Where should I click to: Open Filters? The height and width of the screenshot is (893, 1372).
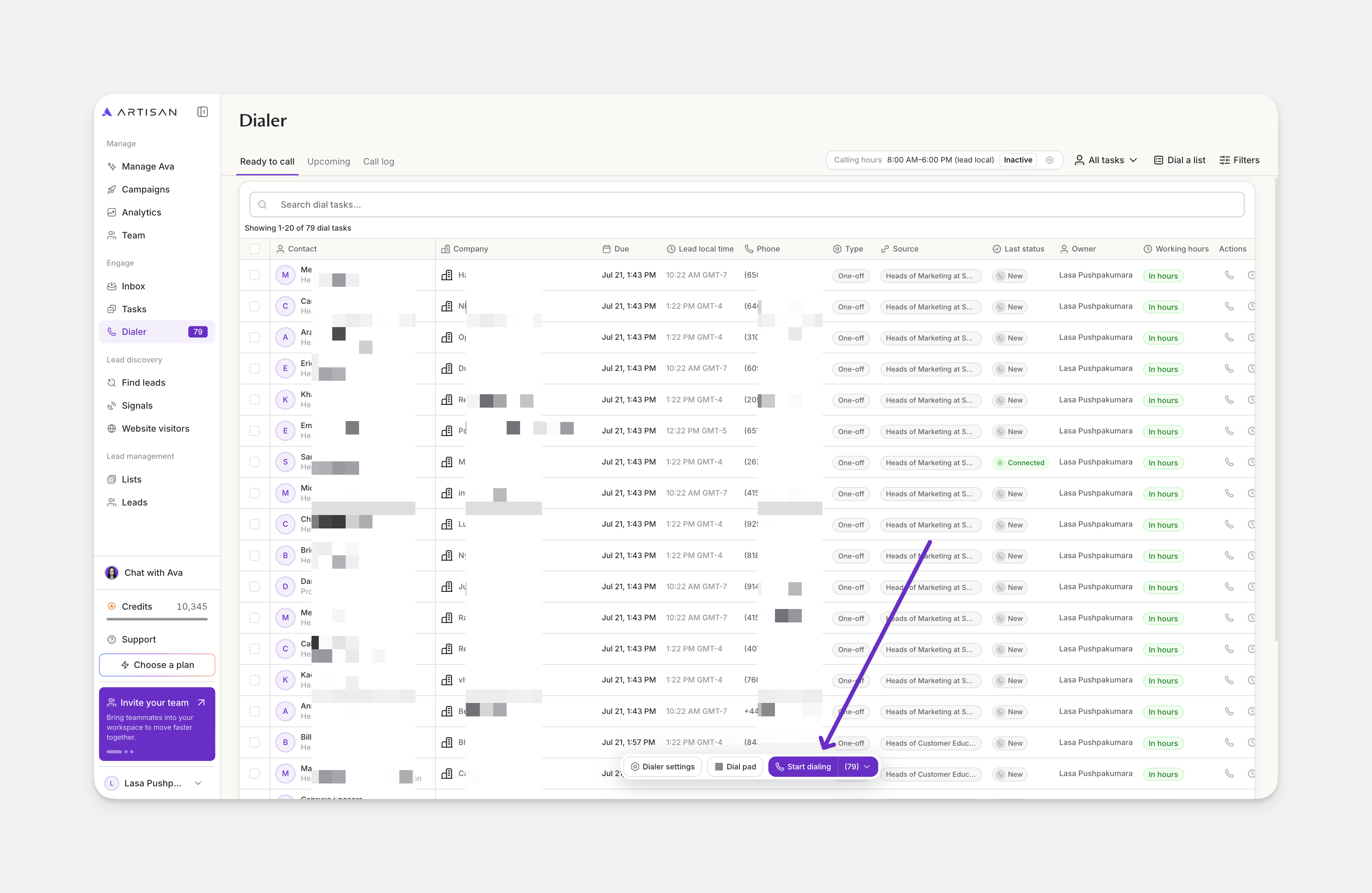tap(1239, 160)
